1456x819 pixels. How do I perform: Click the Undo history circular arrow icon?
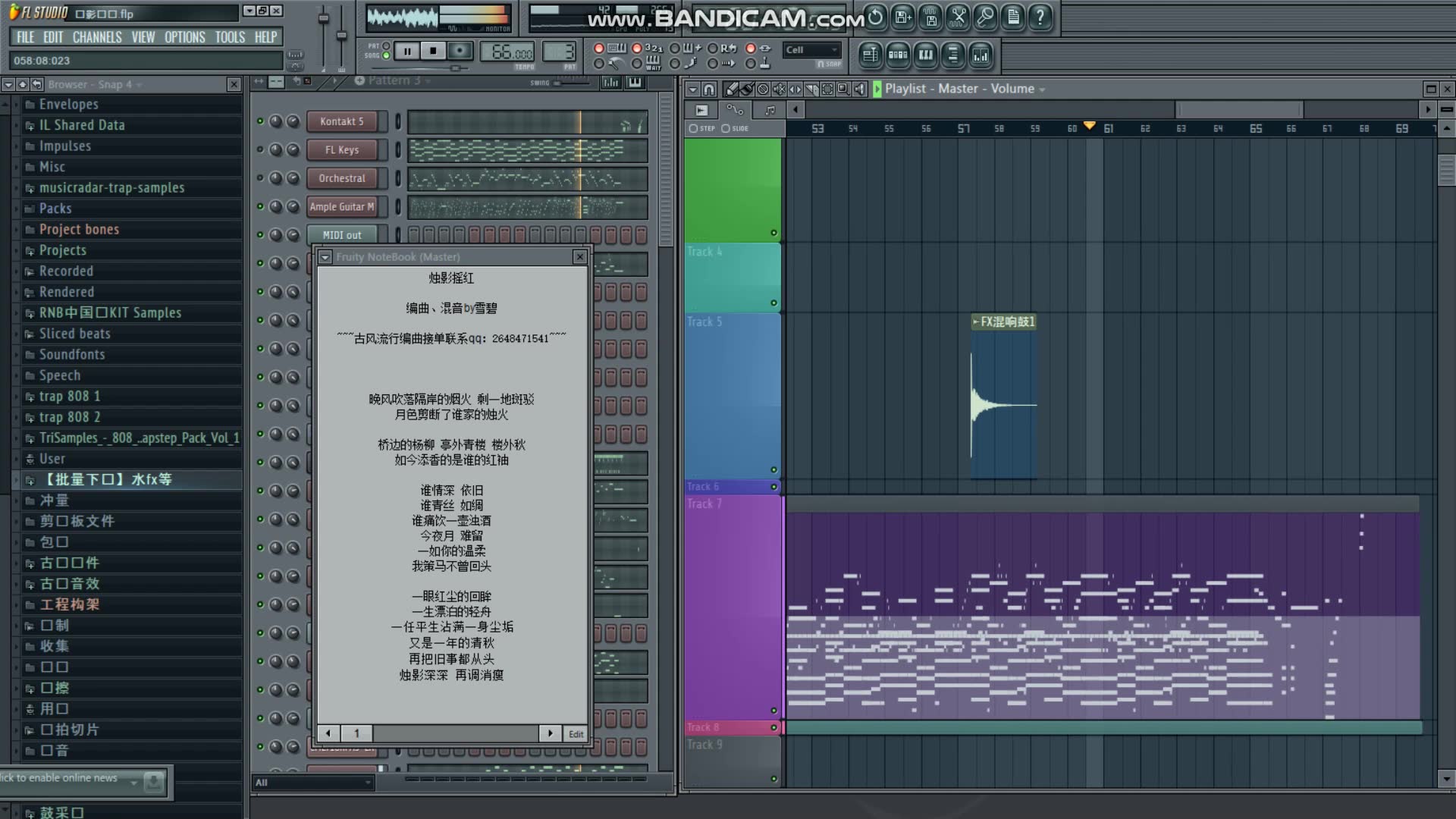point(875,17)
